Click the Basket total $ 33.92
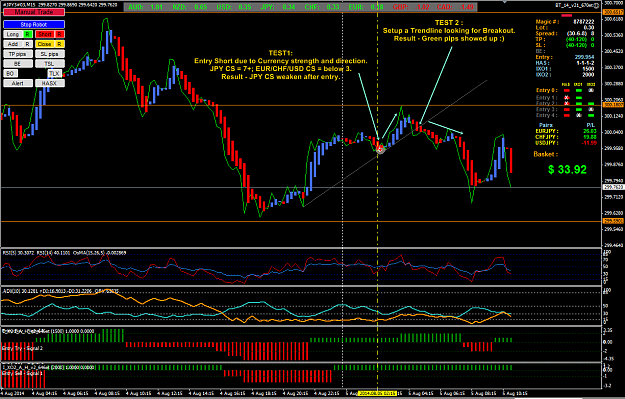625x399 pixels. point(567,170)
